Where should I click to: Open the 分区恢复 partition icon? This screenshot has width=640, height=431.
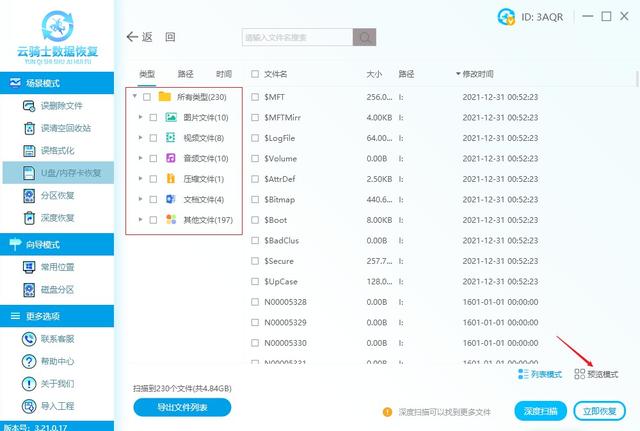[x=29, y=196]
